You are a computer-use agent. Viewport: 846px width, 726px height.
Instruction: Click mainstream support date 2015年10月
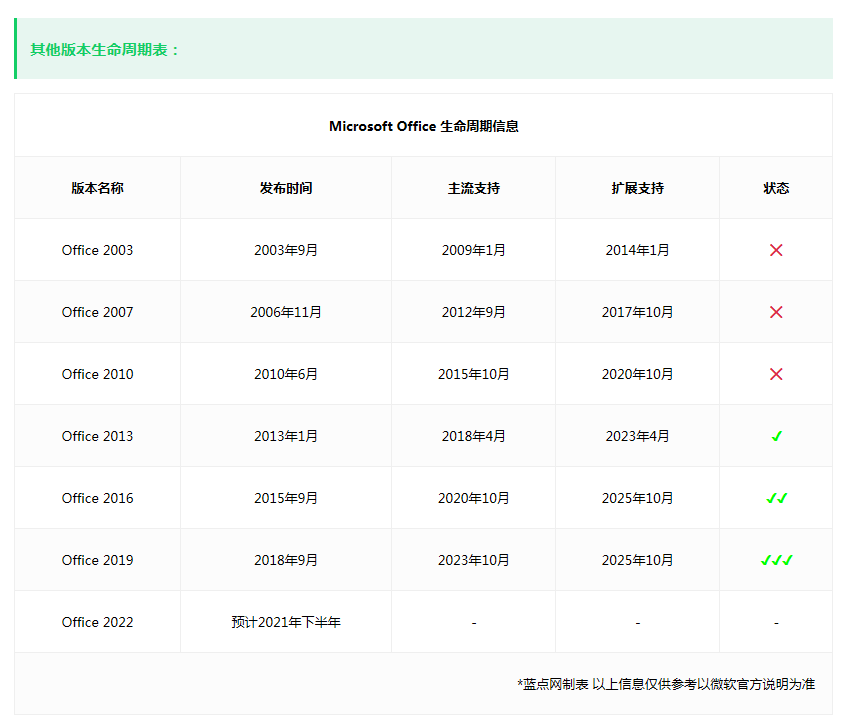(x=474, y=374)
